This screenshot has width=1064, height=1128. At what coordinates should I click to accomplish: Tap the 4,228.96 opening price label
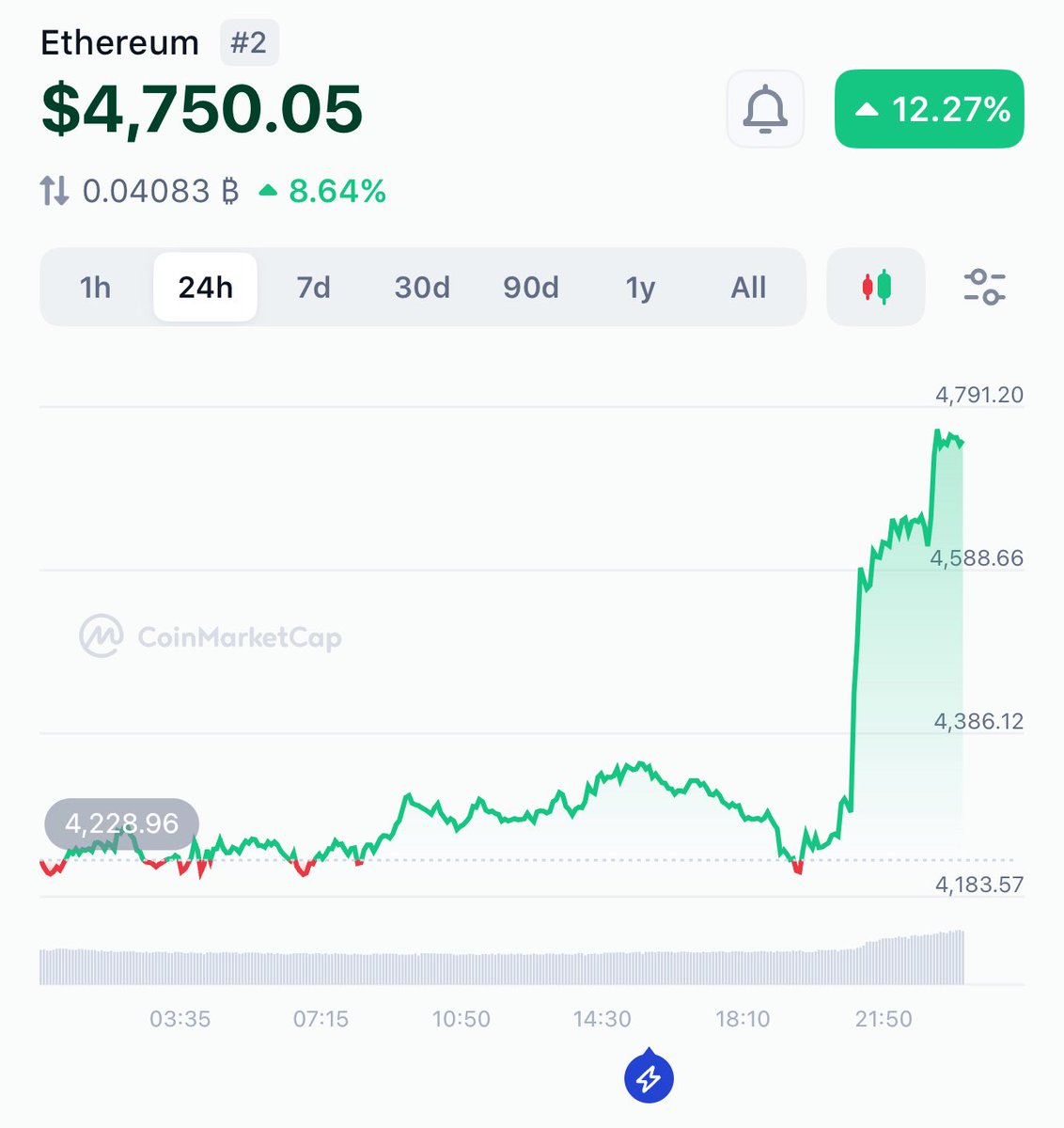(122, 823)
